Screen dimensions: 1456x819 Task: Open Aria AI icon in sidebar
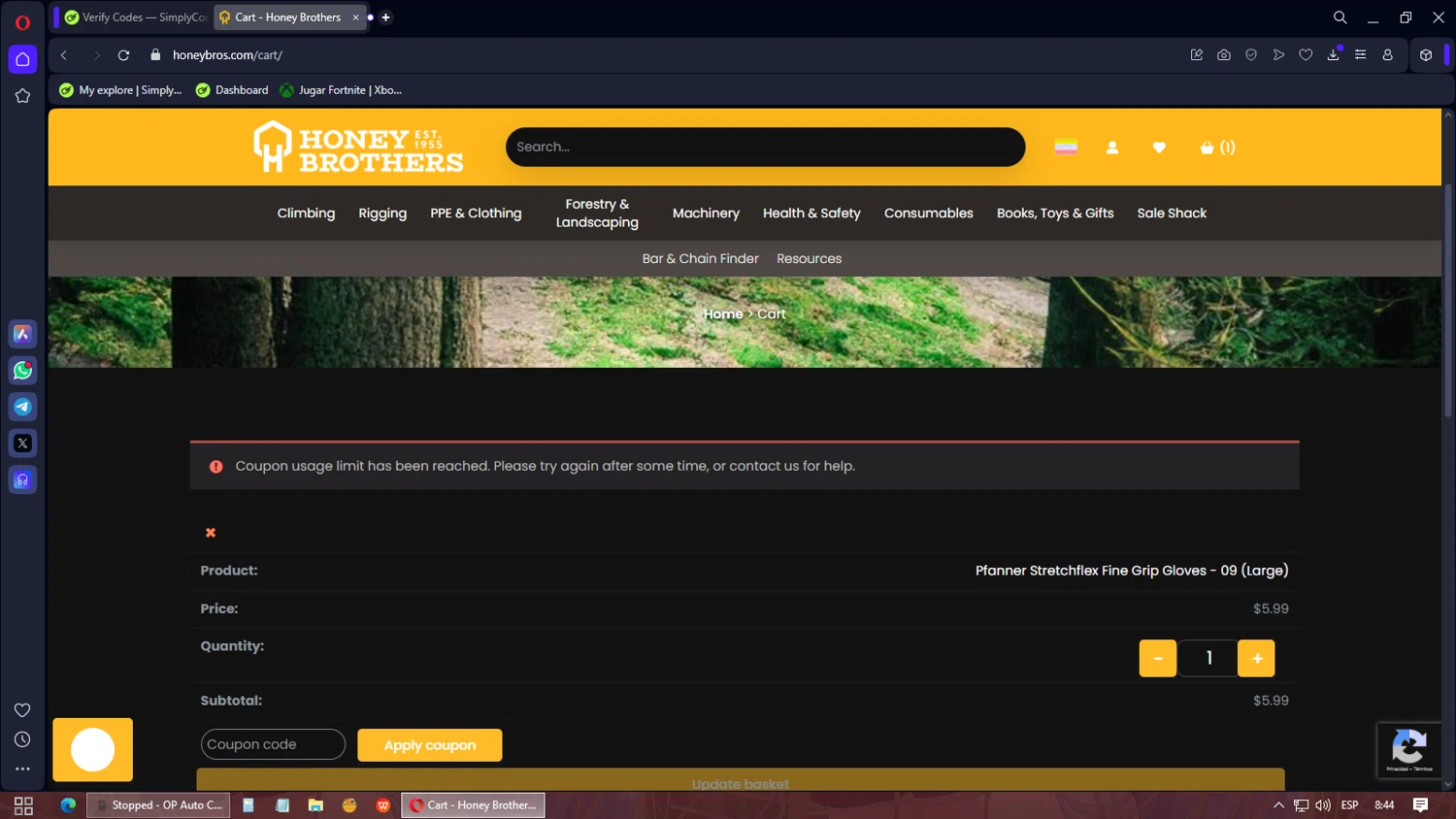pyautogui.click(x=22, y=334)
